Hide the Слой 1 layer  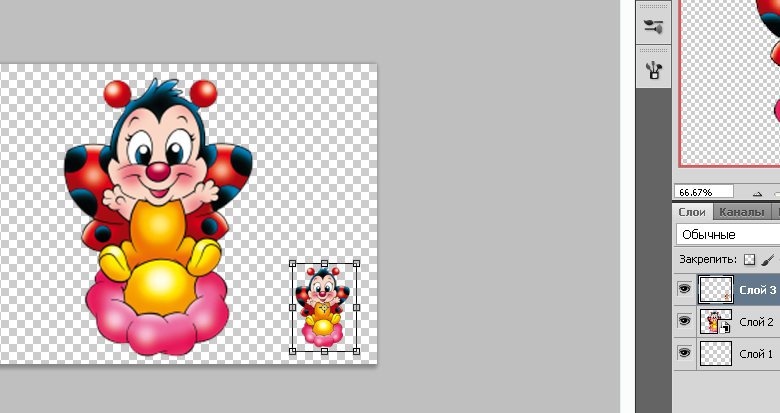coord(685,353)
